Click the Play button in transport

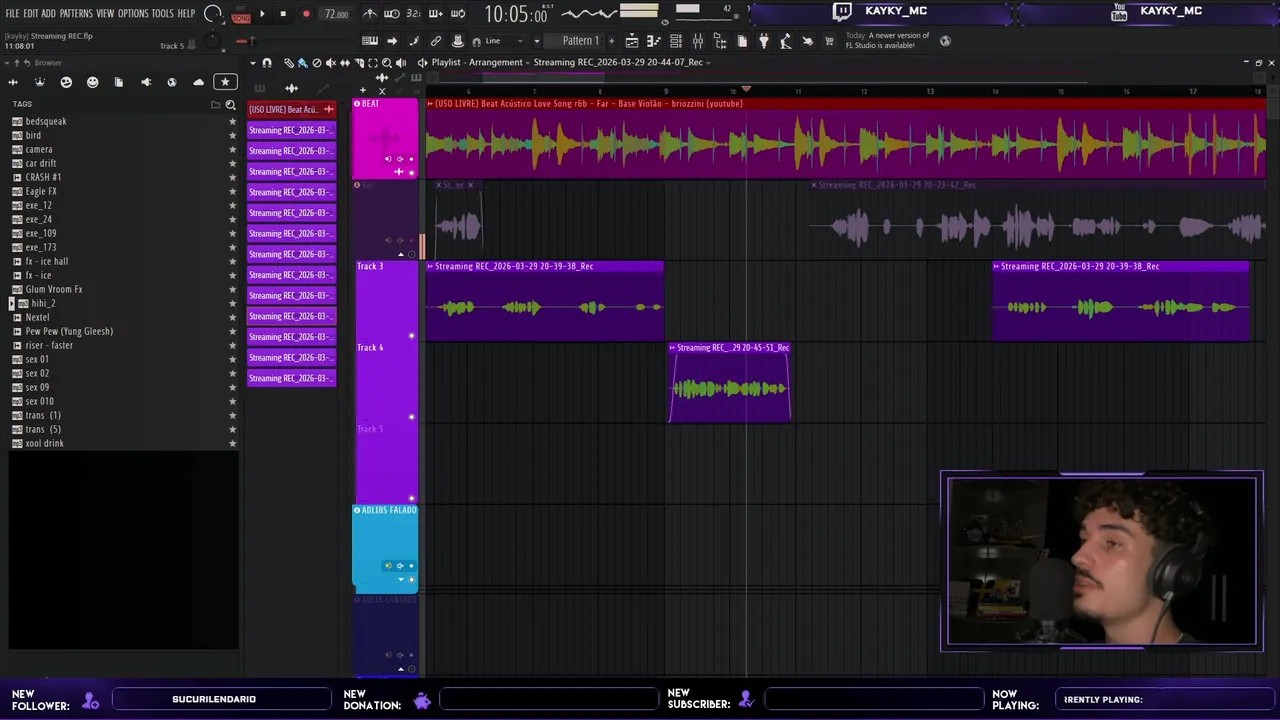click(262, 14)
